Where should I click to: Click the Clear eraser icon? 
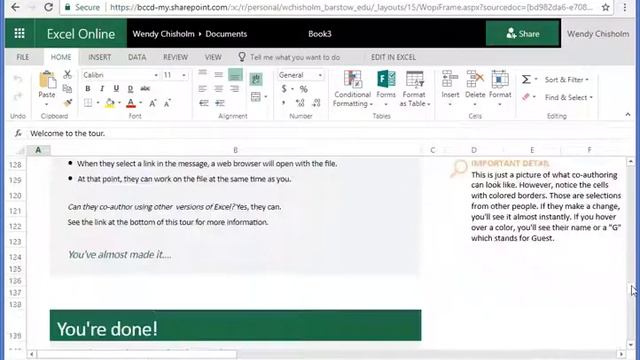[x=526, y=97]
